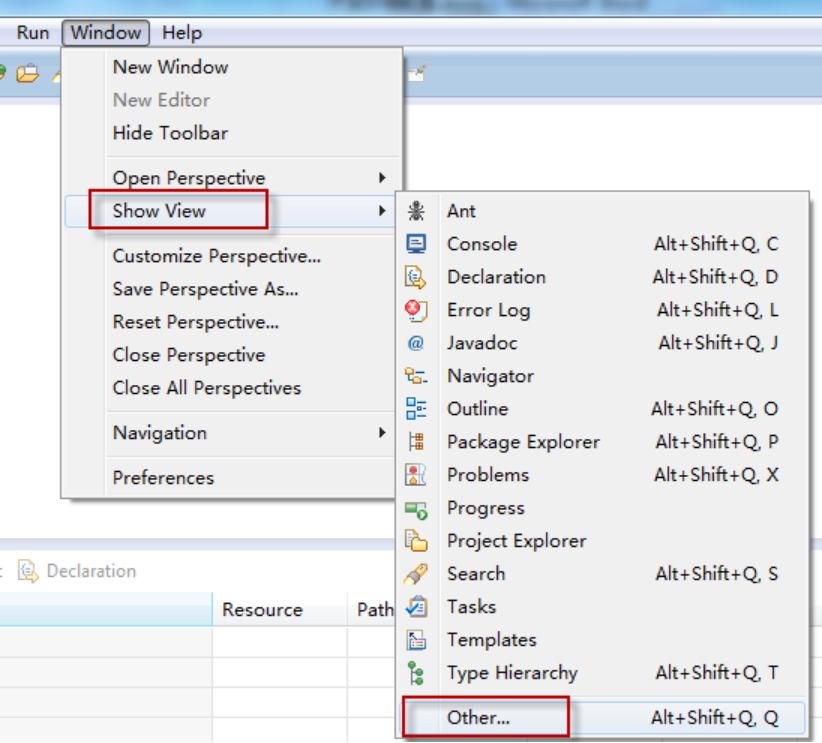This screenshot has width=822, height=743.
Task: Click the Project Explorer folder icon
Action: (x=416, y=541)
